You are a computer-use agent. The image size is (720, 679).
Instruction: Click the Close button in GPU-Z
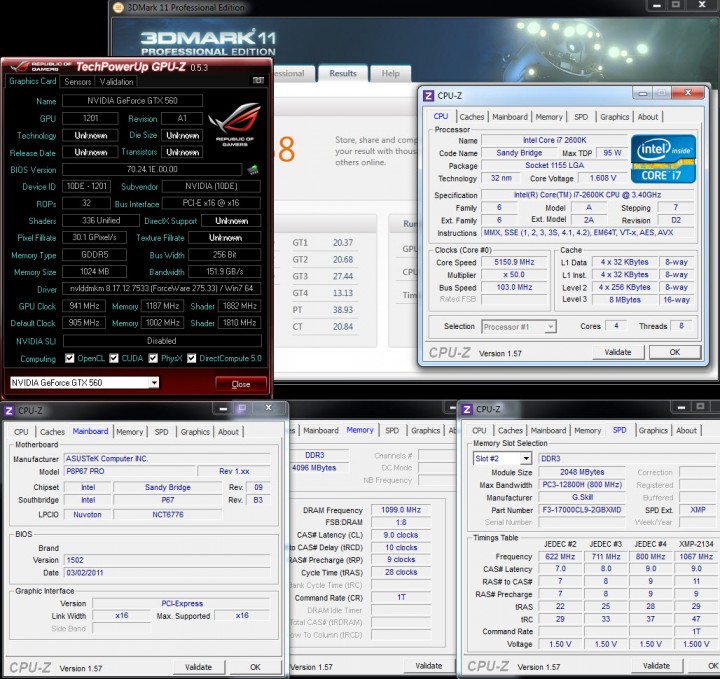click(241, 384)
